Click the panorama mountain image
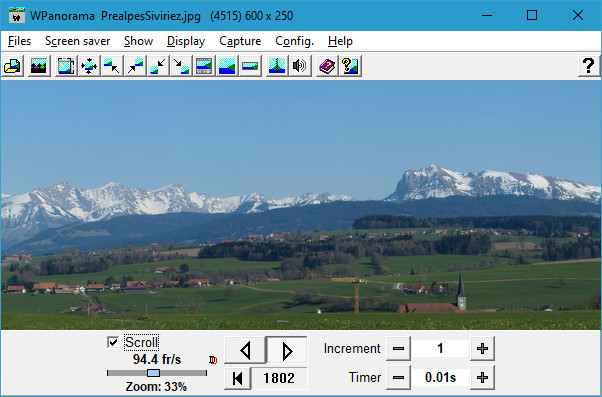This screenshot has height=397, width=602. click(x=301, y=205)
